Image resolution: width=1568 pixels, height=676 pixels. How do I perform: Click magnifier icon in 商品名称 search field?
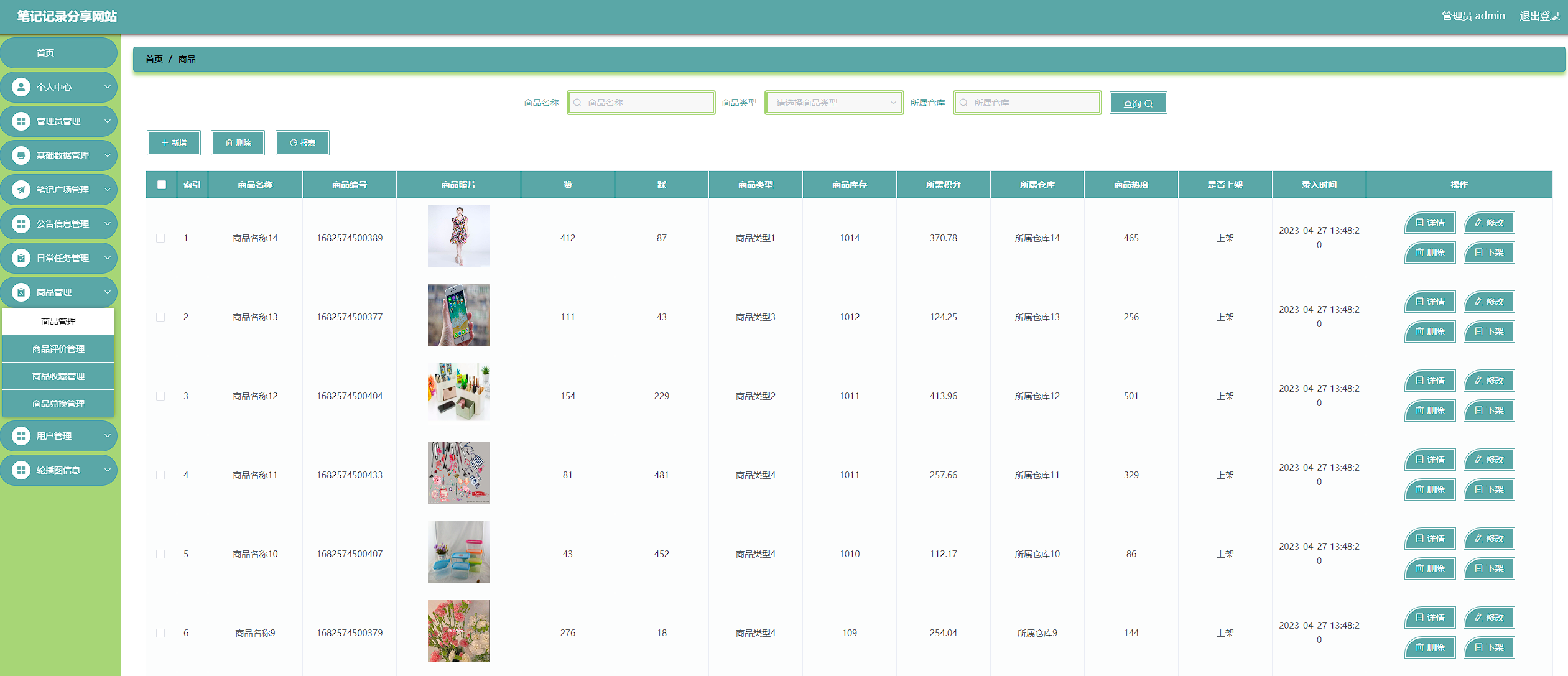pyautogui.click(x=577, y=103)
